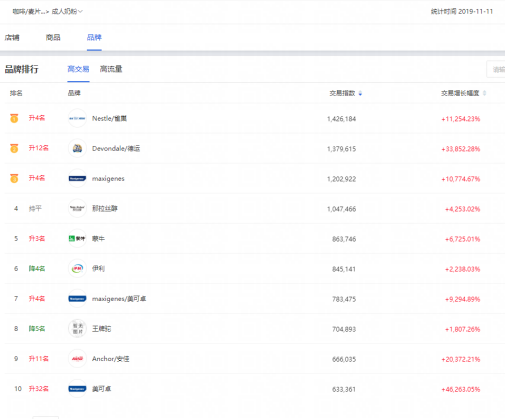Open the Nestle/雀巢 brand name
This screenshot has width=506, height=419.
click(109, 118)
